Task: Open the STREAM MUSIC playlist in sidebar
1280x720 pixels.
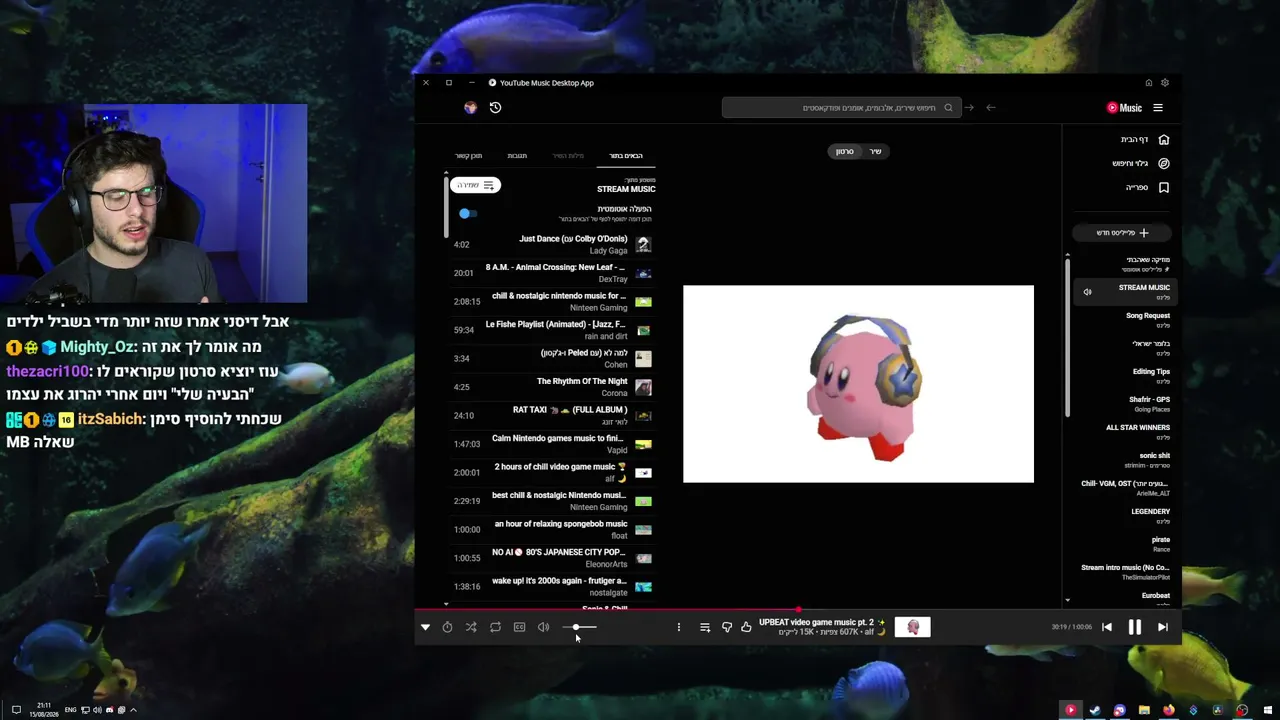Action: pyautogui.click(x=1127, y=292)
